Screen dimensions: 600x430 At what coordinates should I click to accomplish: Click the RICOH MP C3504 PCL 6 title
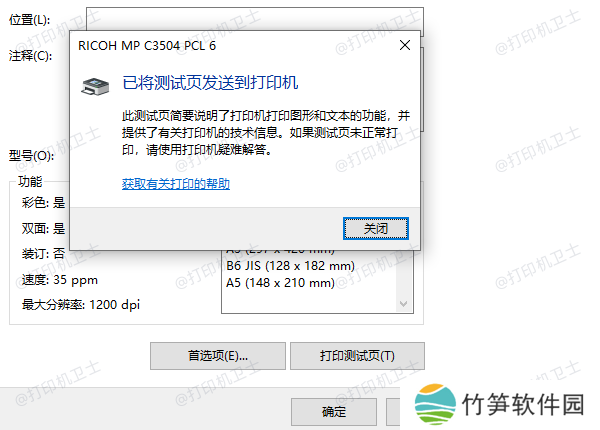click(147, 46)
